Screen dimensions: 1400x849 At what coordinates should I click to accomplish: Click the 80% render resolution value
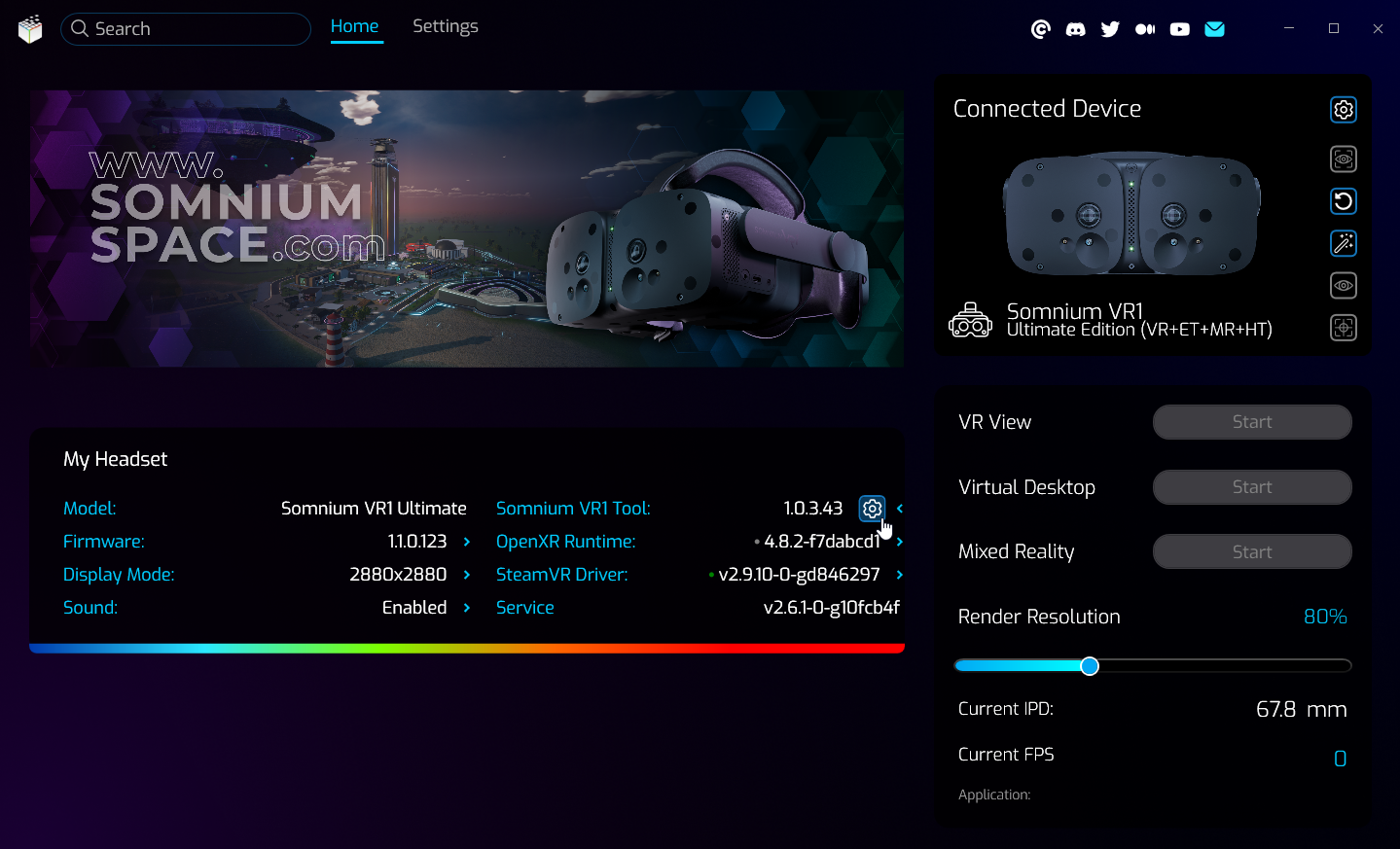1325,617
